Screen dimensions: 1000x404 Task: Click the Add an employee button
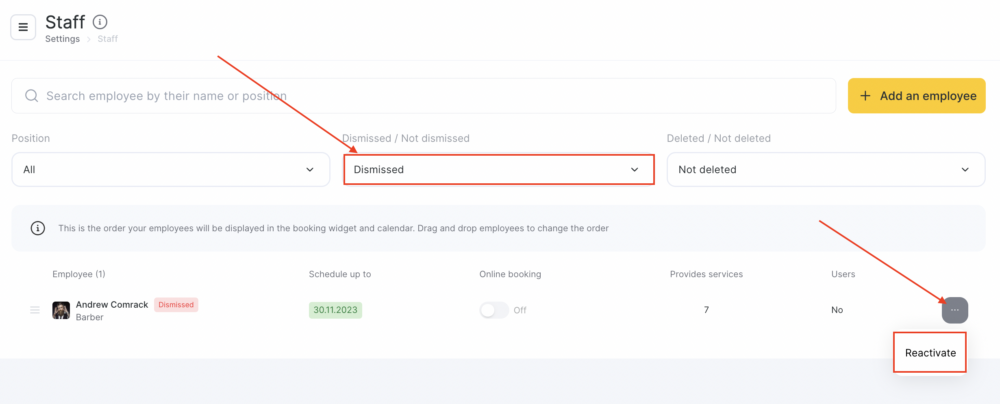[x=916, y=96]
